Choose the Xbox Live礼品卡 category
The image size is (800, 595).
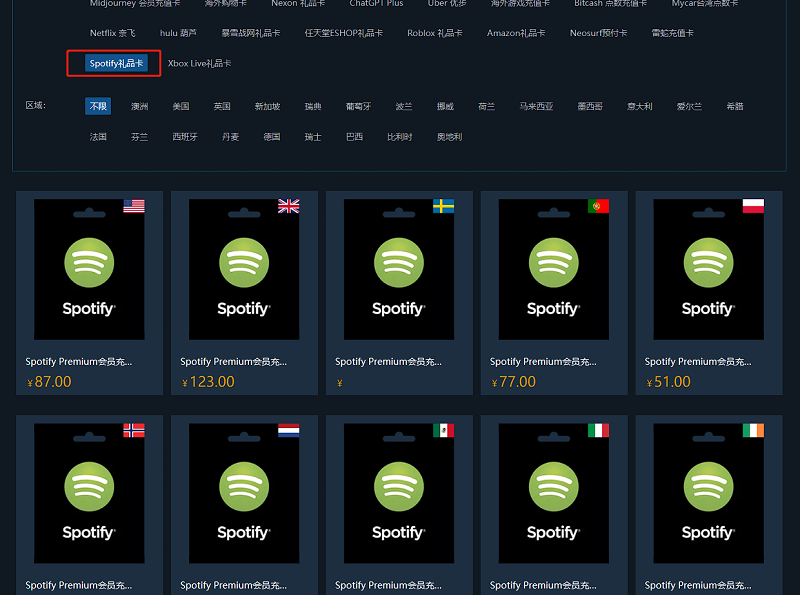(x=199, y=63)
